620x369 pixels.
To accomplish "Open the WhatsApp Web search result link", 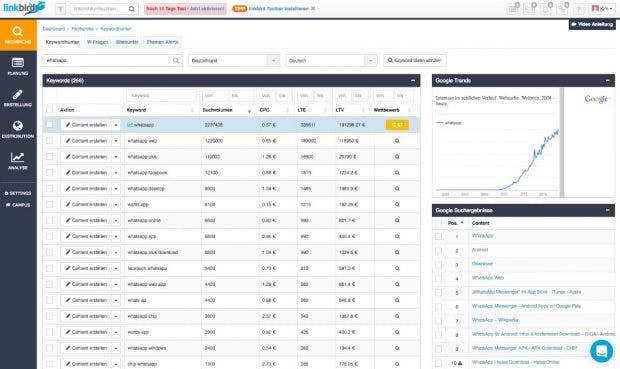I will click(x=488, y=278).
